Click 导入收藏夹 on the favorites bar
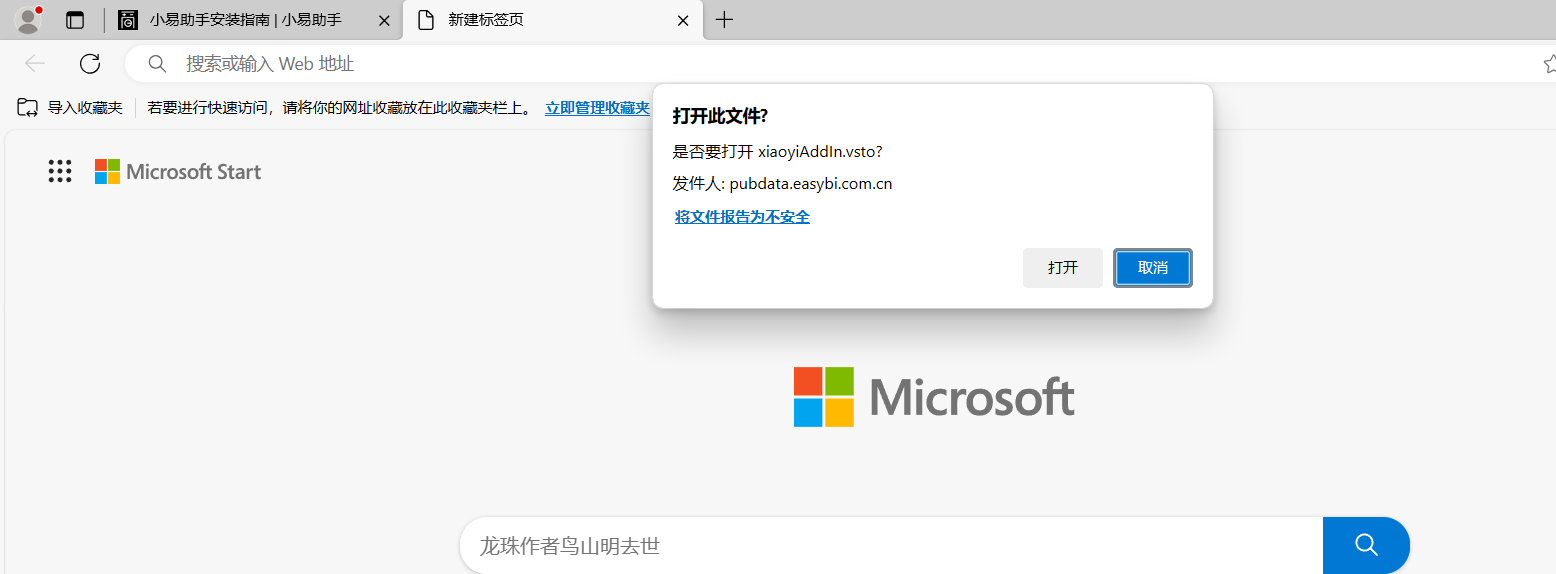Viewport: 1556px width, 574px height. (x=71, y=108)
